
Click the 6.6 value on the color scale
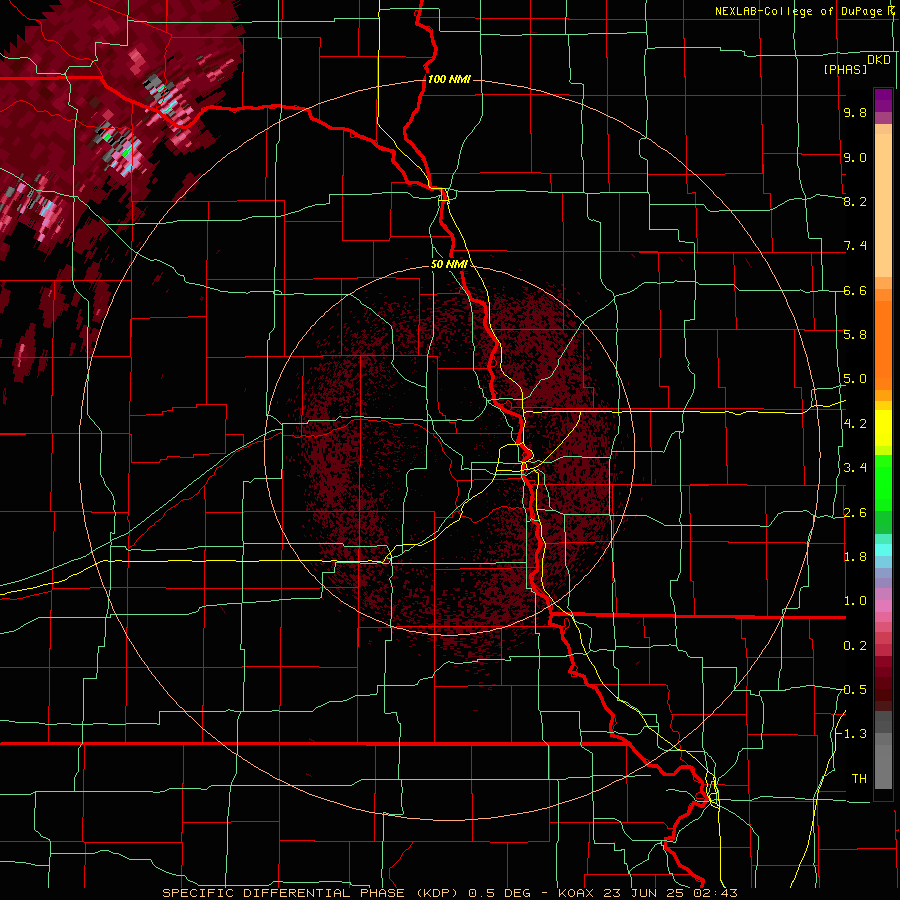(855, 291)
